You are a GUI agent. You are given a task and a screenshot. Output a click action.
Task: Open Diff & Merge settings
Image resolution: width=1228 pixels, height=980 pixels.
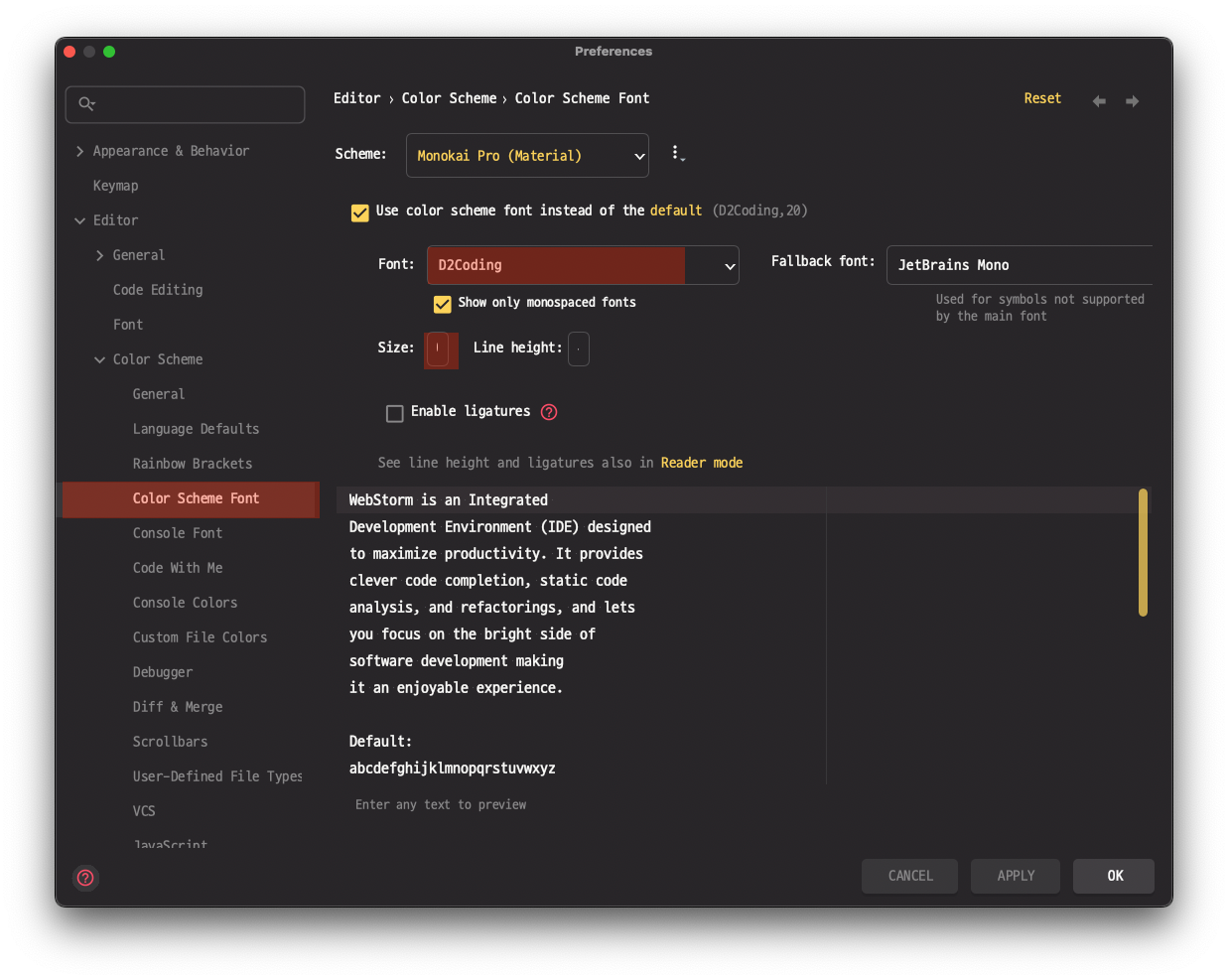pos(178,707)
